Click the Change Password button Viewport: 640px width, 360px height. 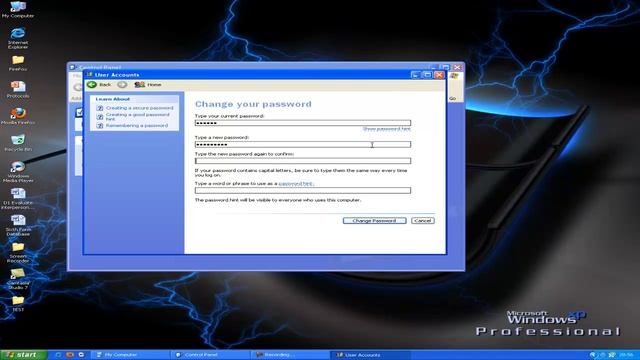tap(374, 220)
